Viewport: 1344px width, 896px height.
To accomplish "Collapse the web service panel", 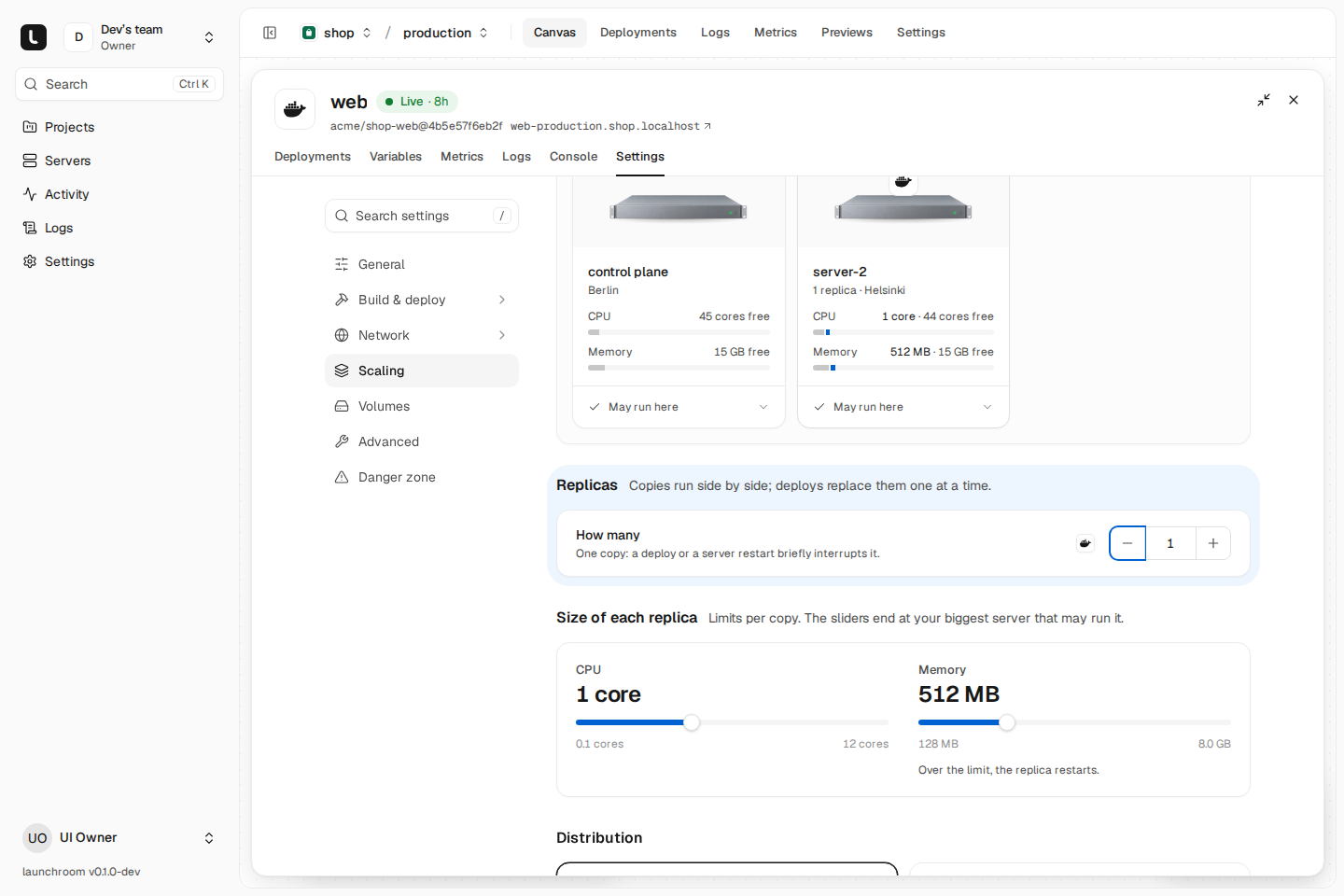I will (x=1264, y=100).
